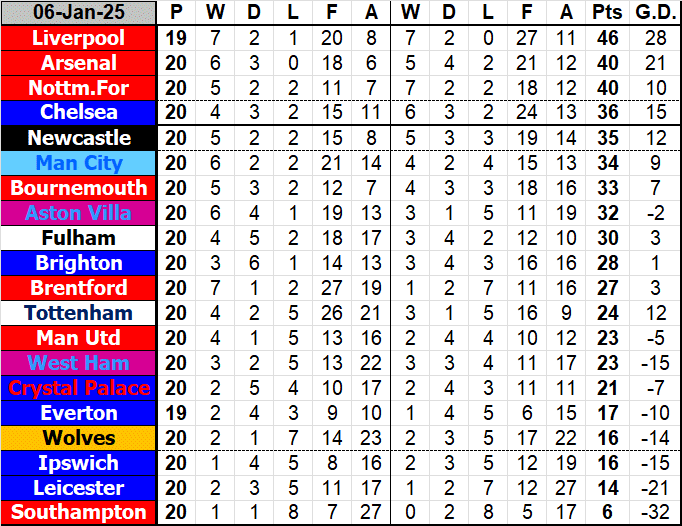The height and width of the screenshot is (526, 682).
Task: Click the Southampton team name
Action: pyautogui.click(x=79, y=513)
